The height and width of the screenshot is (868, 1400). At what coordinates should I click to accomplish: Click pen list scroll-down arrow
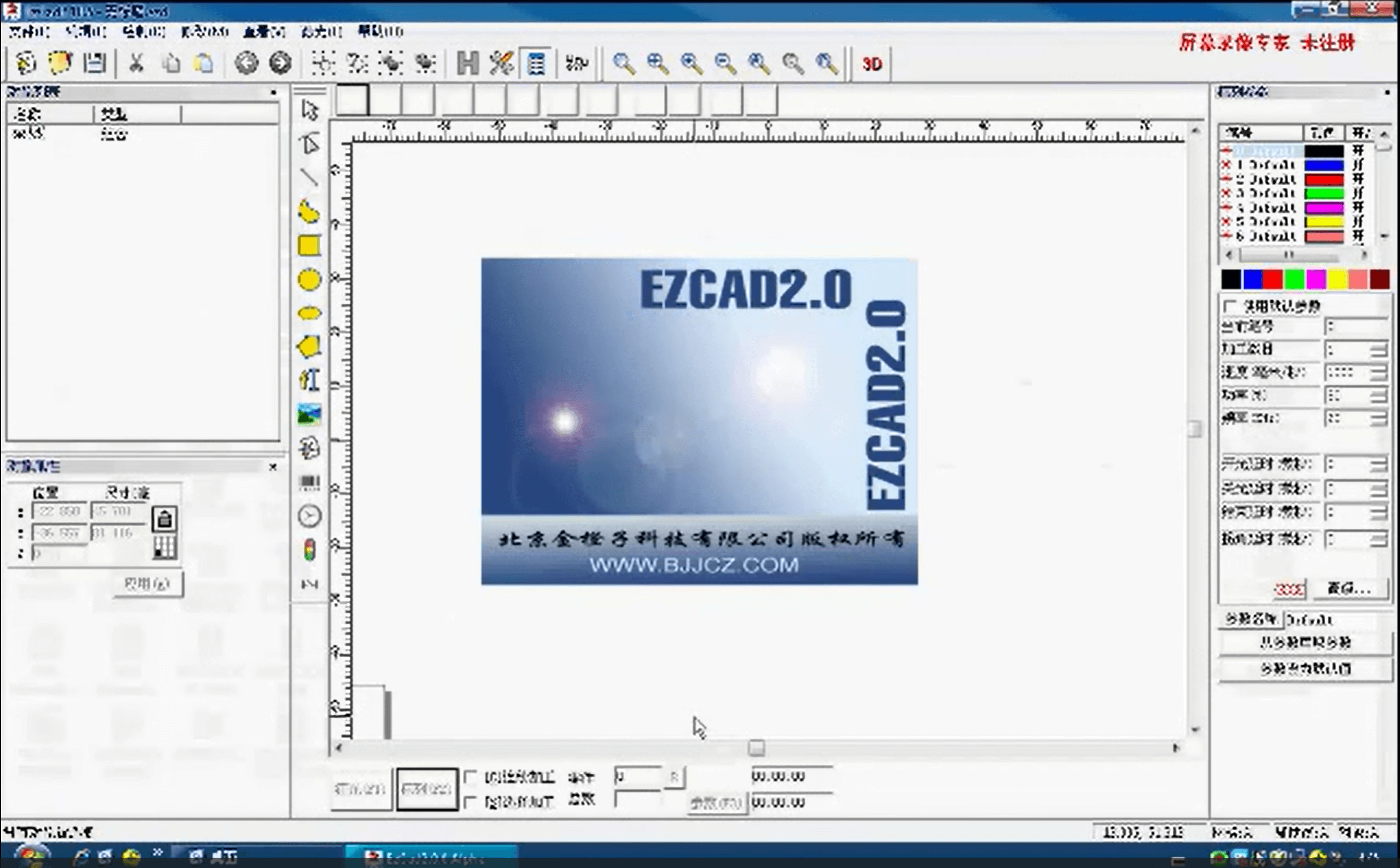point(1384,236)
